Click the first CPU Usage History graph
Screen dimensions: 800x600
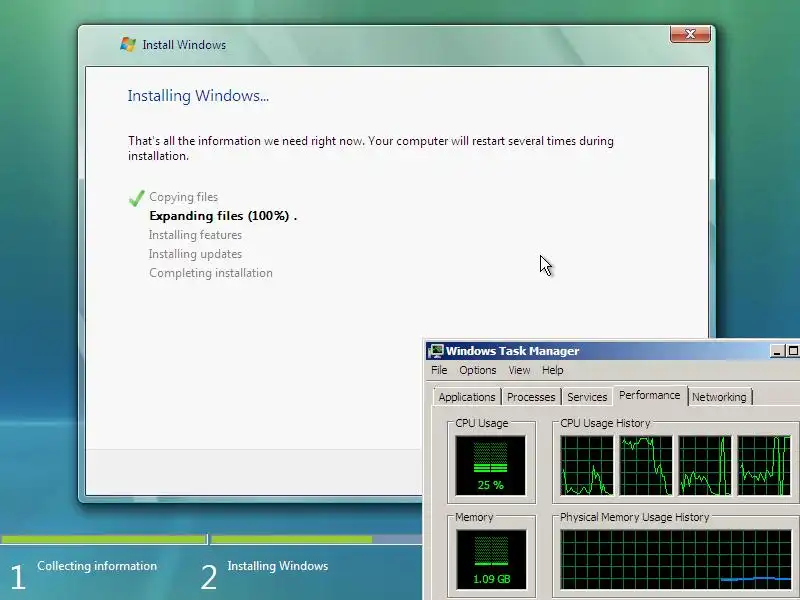point(587,465)
